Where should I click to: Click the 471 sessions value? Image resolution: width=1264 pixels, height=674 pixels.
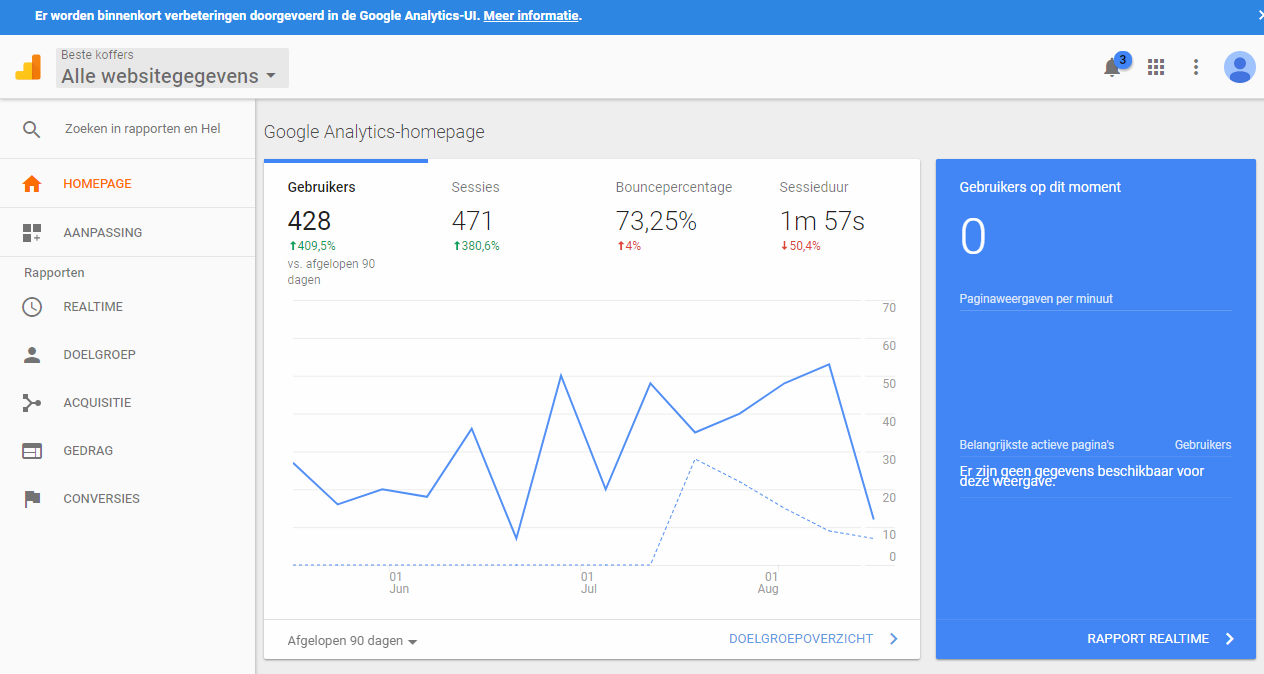coord(473,221)
